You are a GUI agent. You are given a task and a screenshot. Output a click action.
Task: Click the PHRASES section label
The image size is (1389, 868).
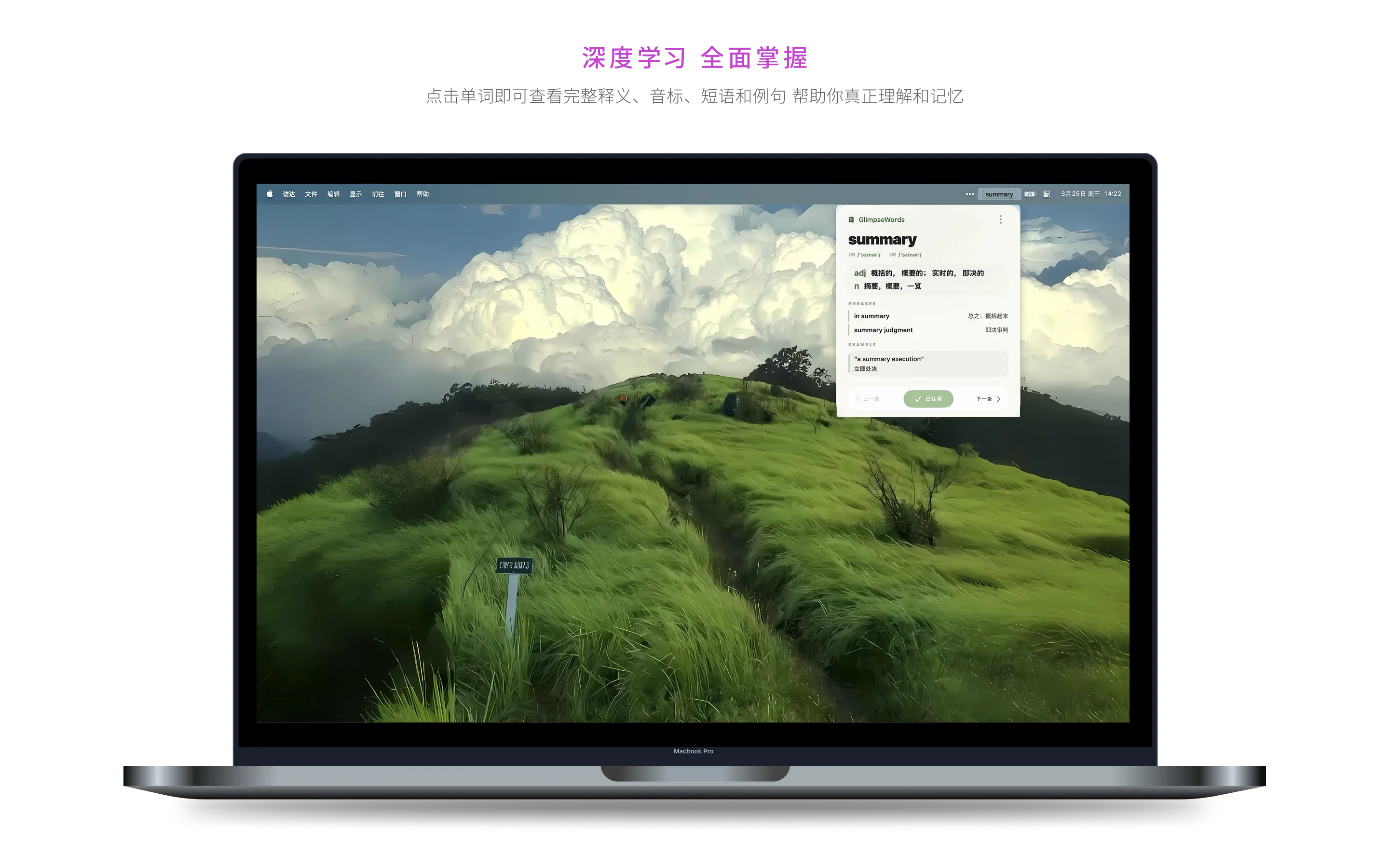point(862,304)
